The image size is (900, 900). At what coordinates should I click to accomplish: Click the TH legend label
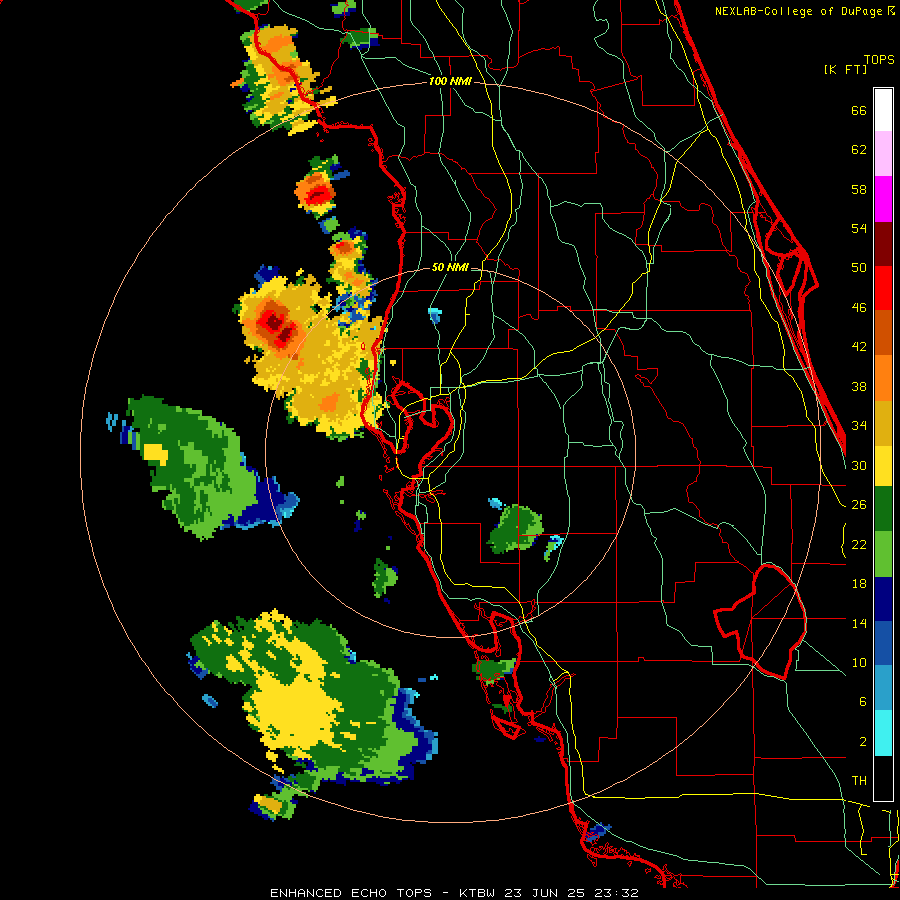pyautogui.click(x=859, y=781)
